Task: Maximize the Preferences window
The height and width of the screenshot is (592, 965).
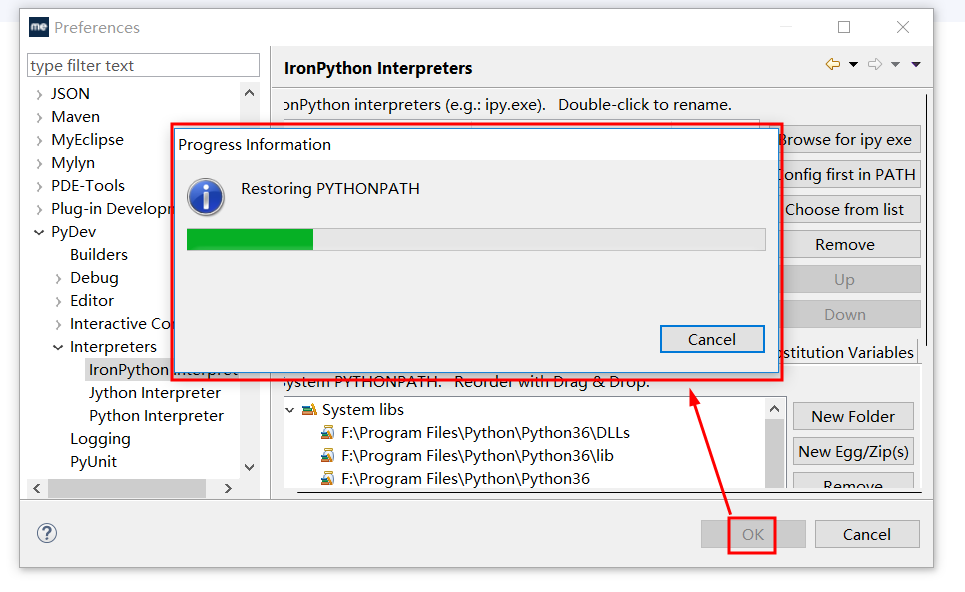Action: 844,27
